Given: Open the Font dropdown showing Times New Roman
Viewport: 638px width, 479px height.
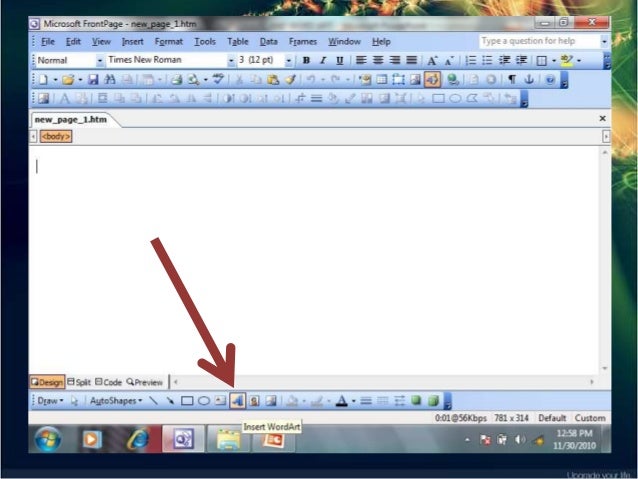Looking at the screenshot, I should (x=231, y=61).
